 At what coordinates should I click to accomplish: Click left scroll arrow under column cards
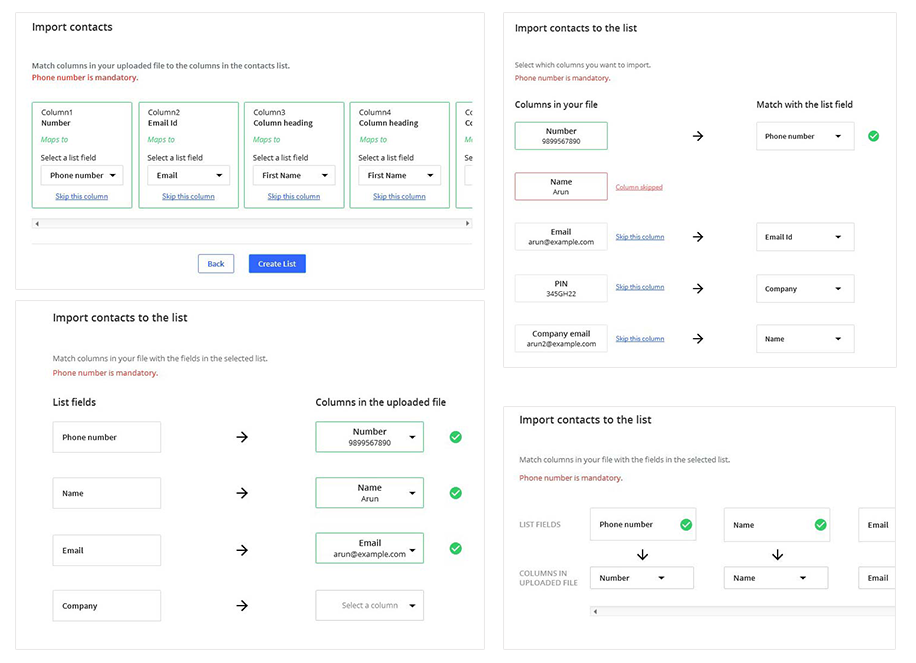[x=37, y=224]
